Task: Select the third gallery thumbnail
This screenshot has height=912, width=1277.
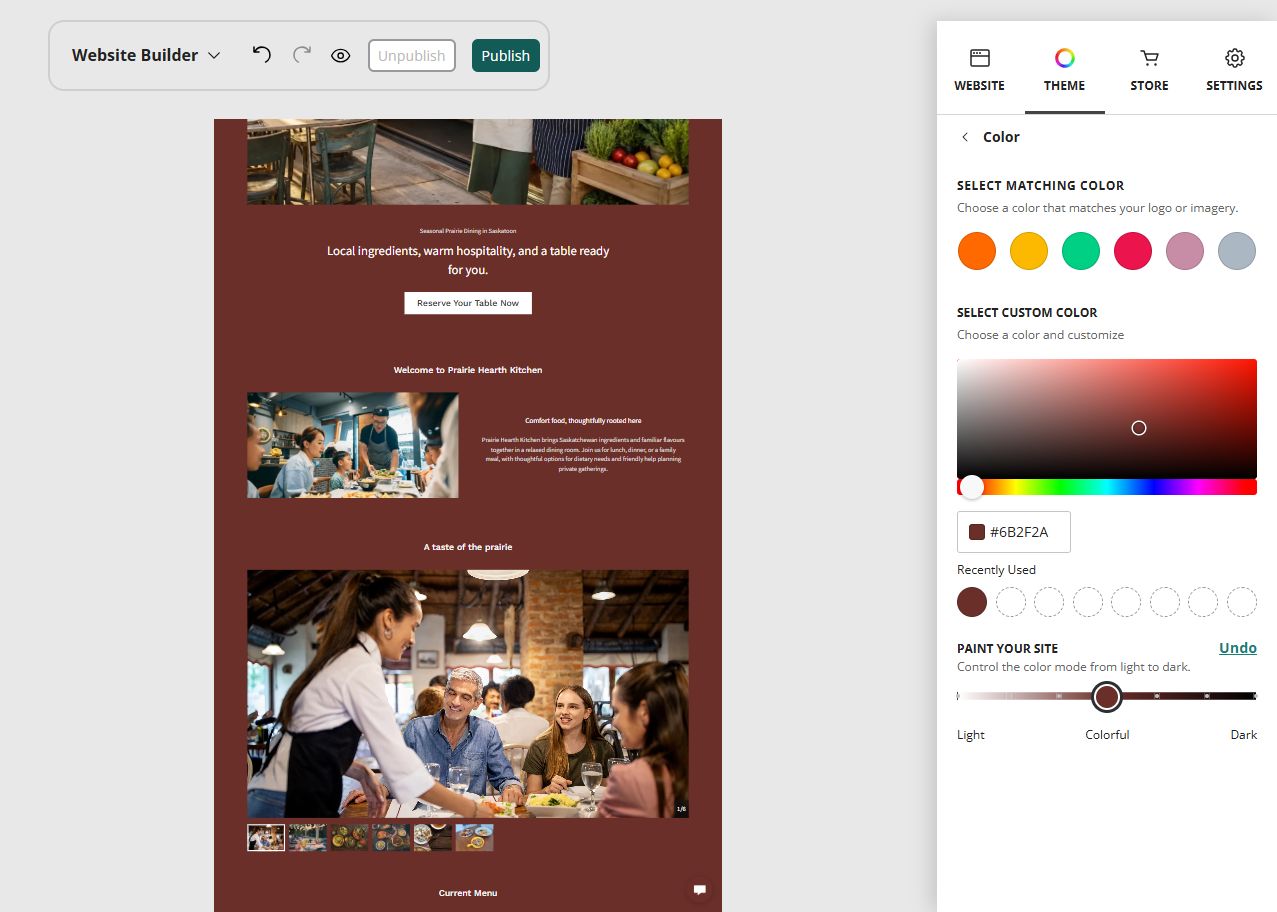Action: pyautogui.click(x=350, y=838)
